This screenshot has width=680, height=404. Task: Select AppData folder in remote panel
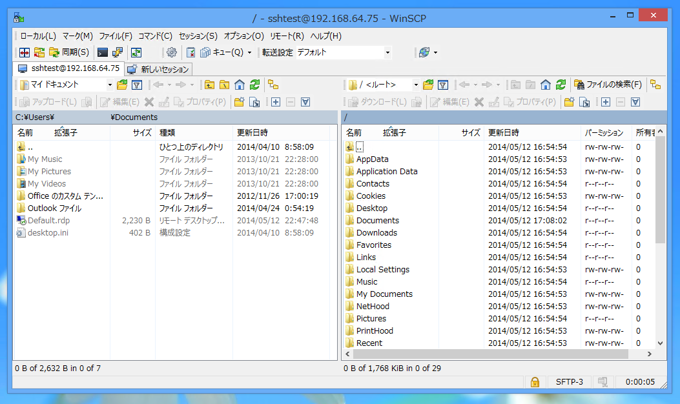367,159
